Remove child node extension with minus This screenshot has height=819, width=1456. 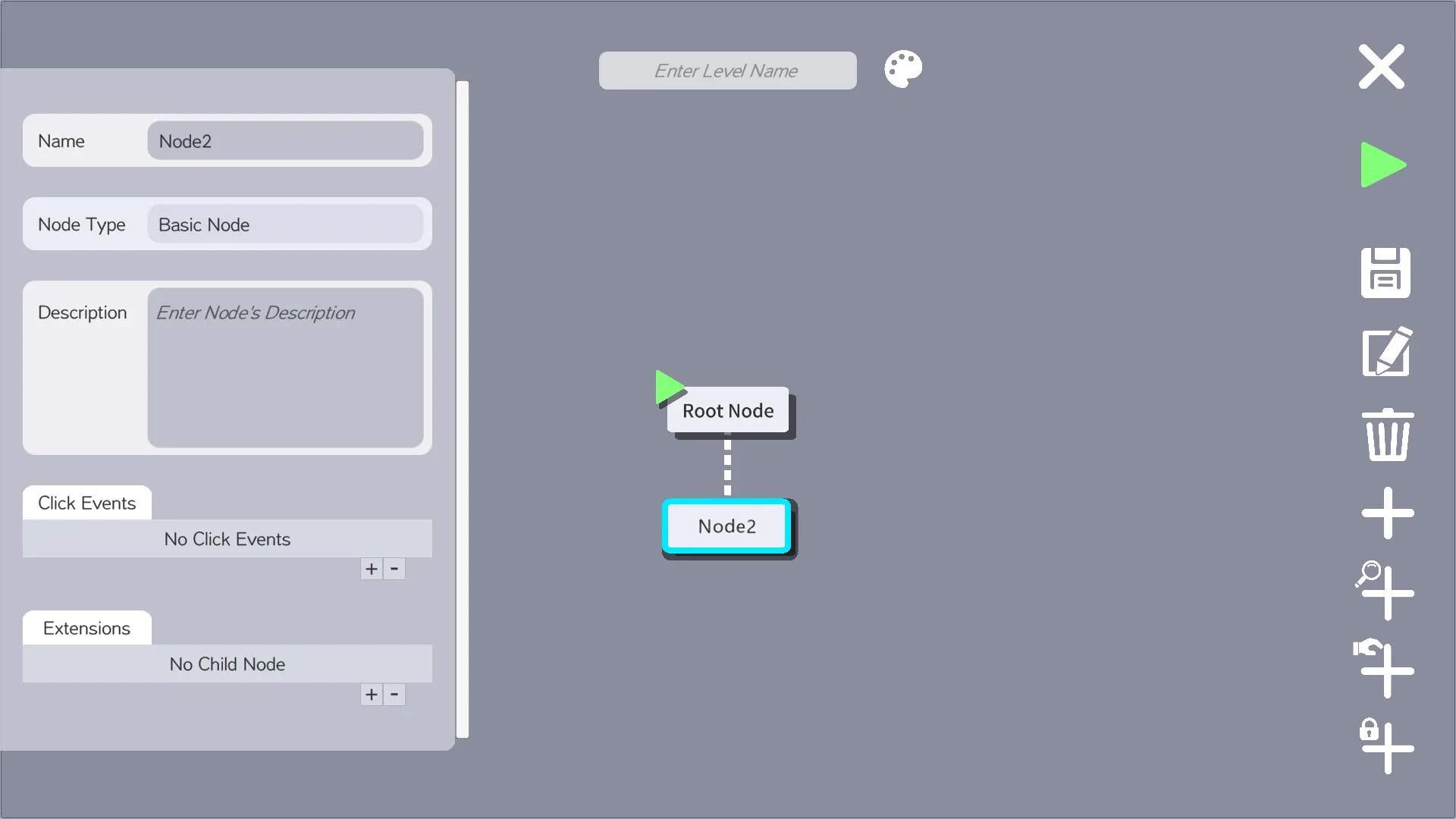pos(394,694)
